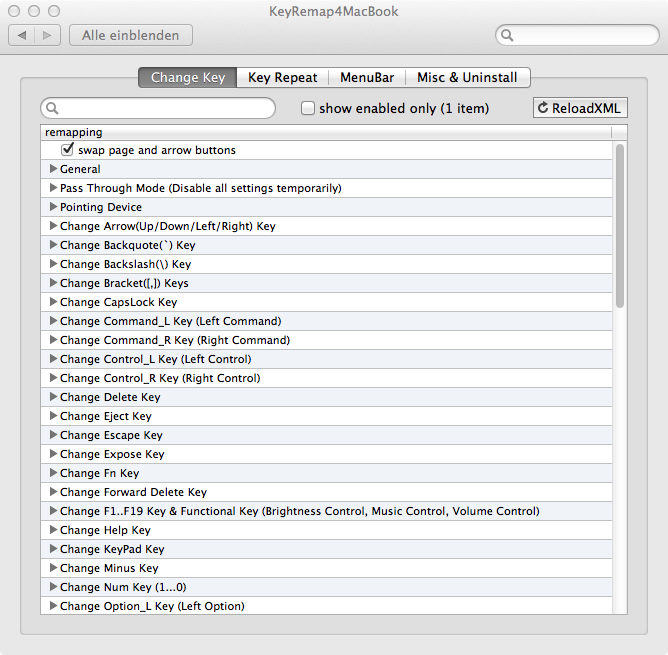Expand Change Escape Key group
Screen dimensions: 668x655
53,435
